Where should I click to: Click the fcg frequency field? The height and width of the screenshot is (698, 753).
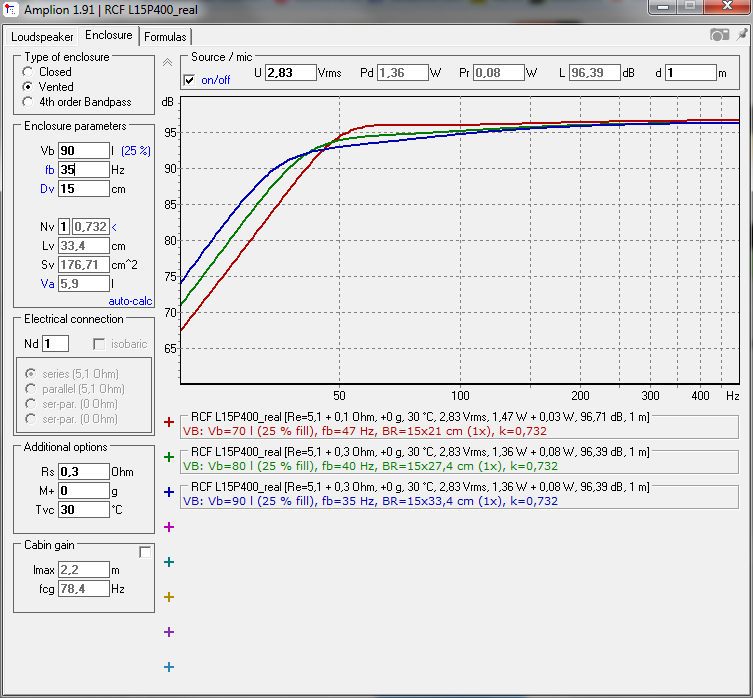click(x=84, y=588)
